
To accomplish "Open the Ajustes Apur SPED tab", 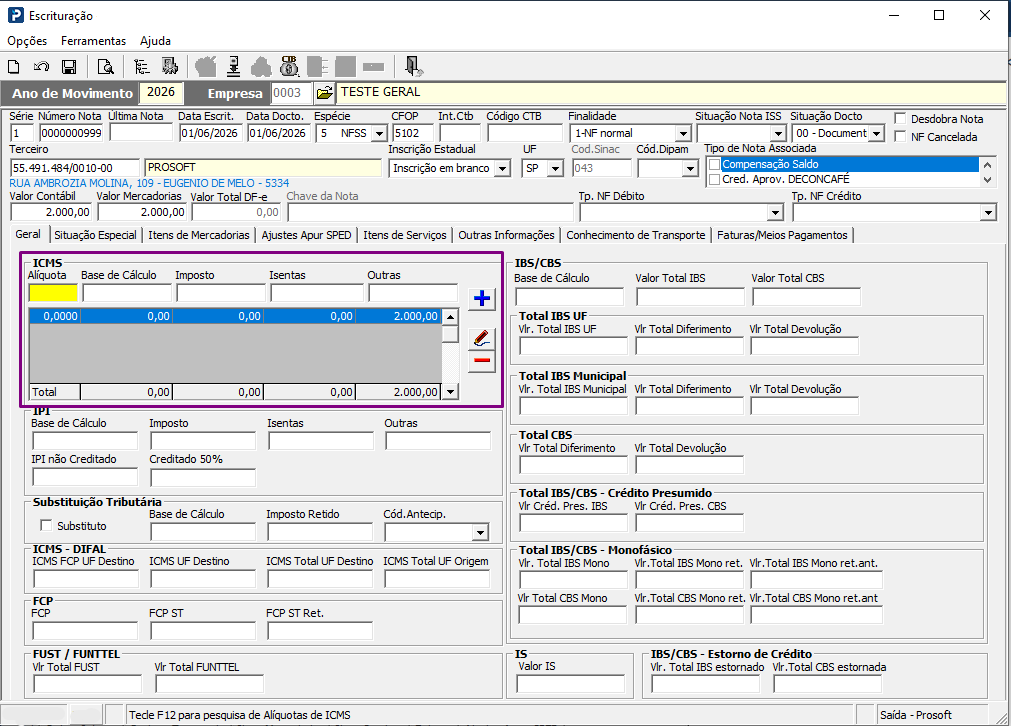I will tap(306, 235).
